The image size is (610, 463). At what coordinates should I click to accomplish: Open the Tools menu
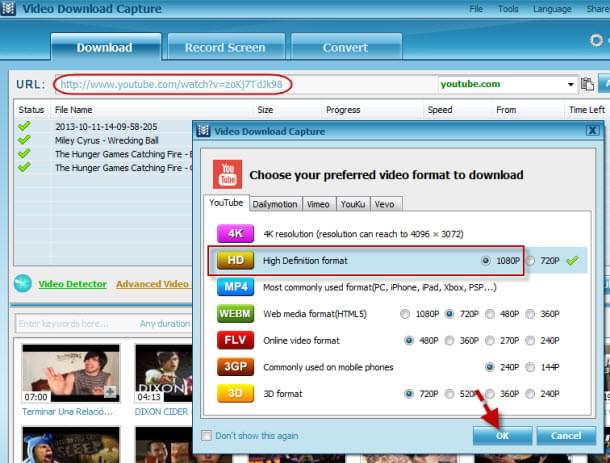click(x=508, y=9)
